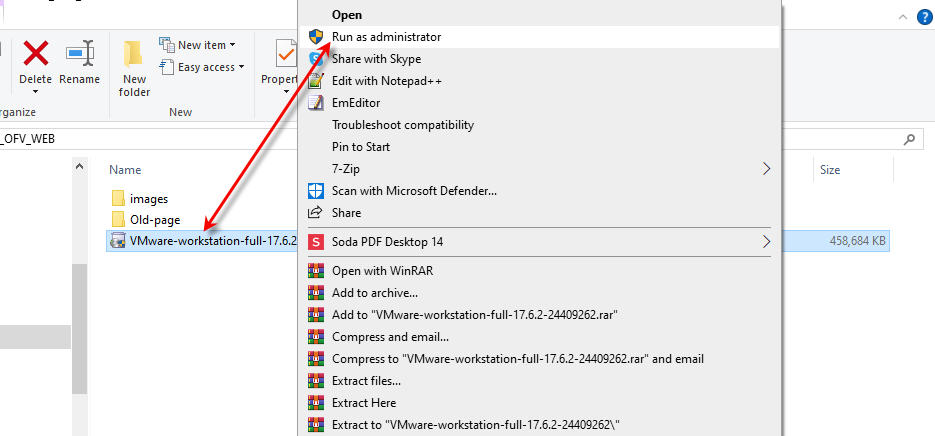Click the left pane vertical scrollbar
Image resolution: width=935 pixels, height=436 pixels.
point(80,300)
